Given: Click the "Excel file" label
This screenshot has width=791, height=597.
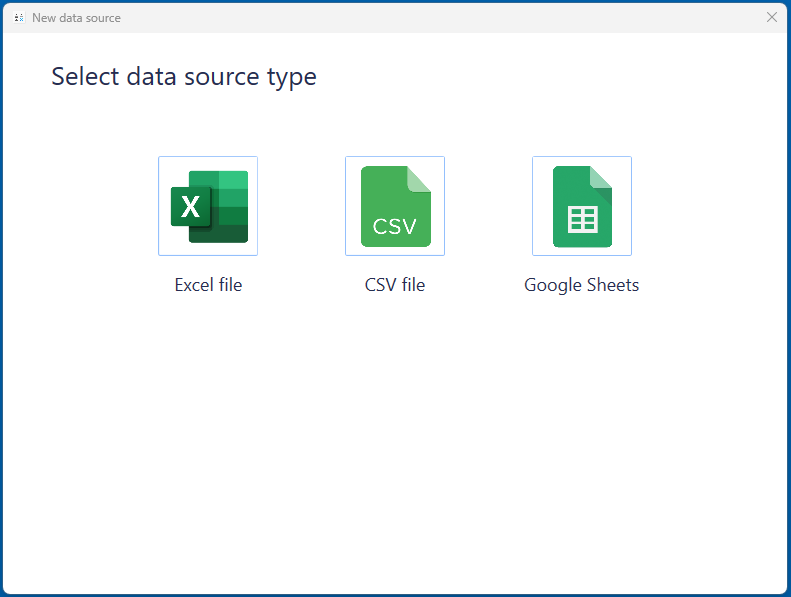Looking at the screenshot, I should pyautogui.click(x=208, y=285).
